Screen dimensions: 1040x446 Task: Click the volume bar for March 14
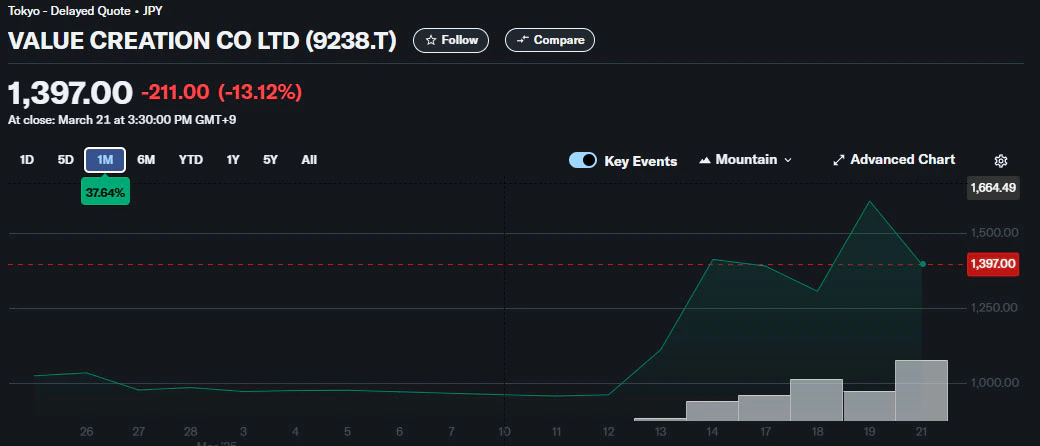click(712, 411)
